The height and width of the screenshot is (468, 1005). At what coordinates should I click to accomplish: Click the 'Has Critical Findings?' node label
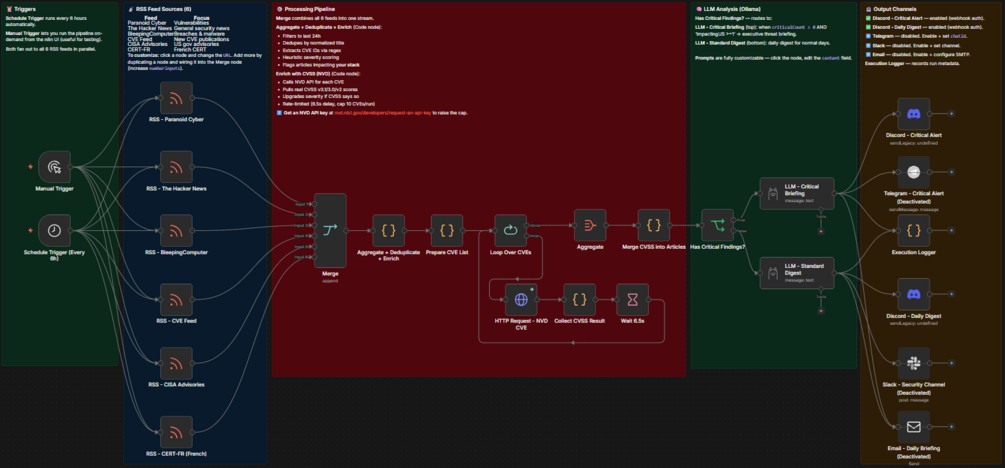[x=718, y=246]
